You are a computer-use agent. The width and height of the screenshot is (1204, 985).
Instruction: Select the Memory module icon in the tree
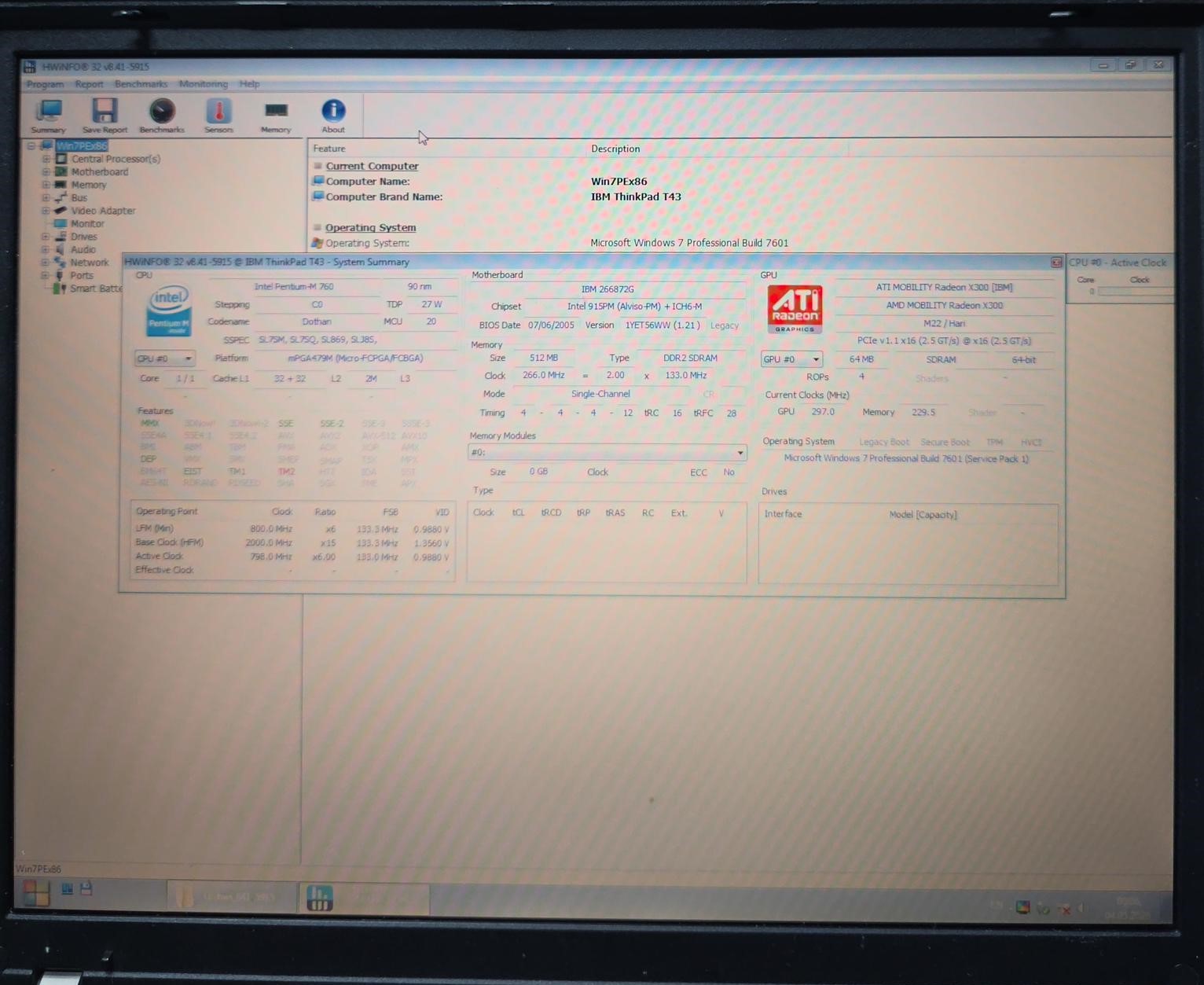pyautogui.click(x=61, y=185)
